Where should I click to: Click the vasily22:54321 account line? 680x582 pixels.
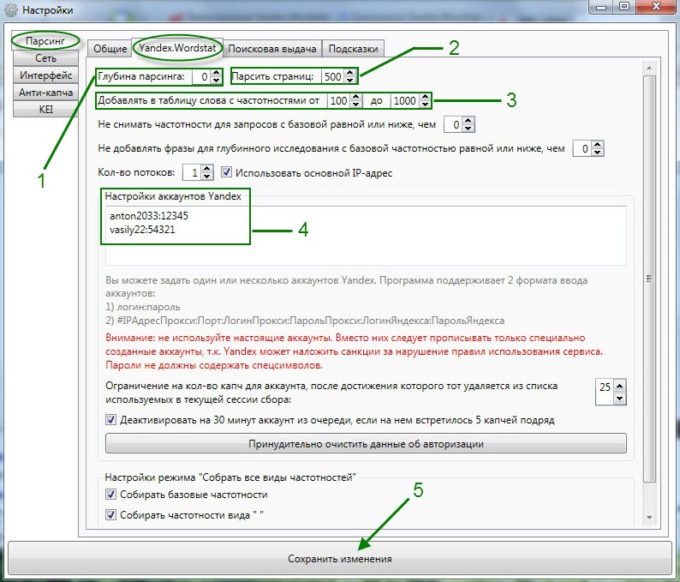[x=142, y=229]
